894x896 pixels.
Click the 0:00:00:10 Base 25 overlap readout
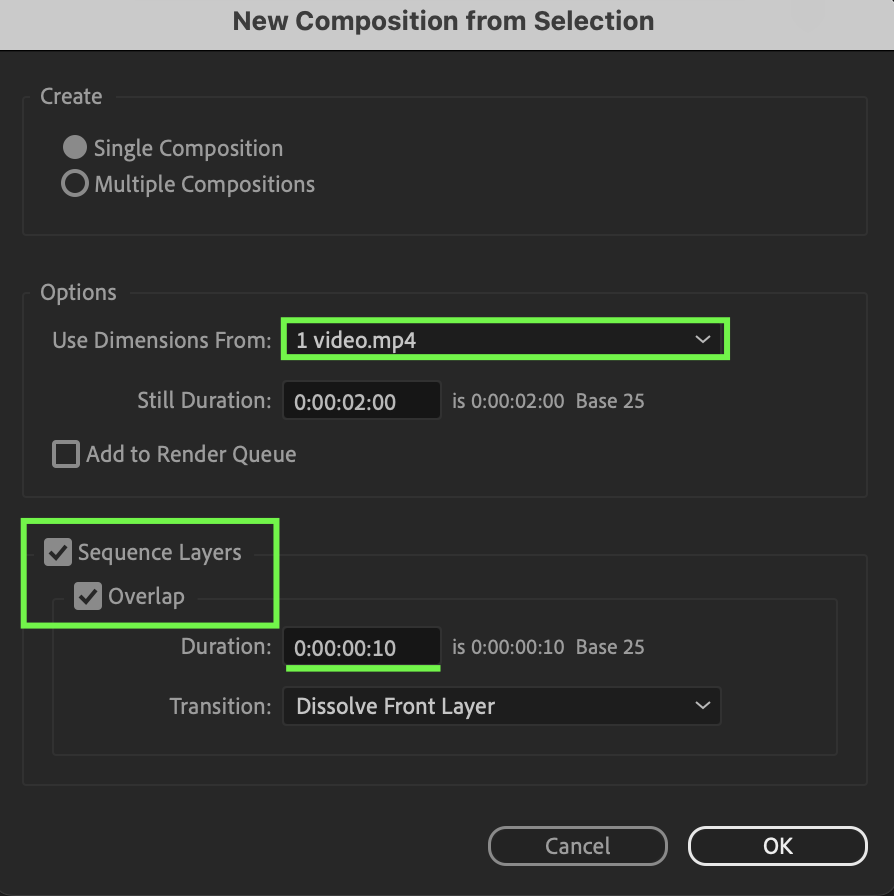tap(548, 648)
